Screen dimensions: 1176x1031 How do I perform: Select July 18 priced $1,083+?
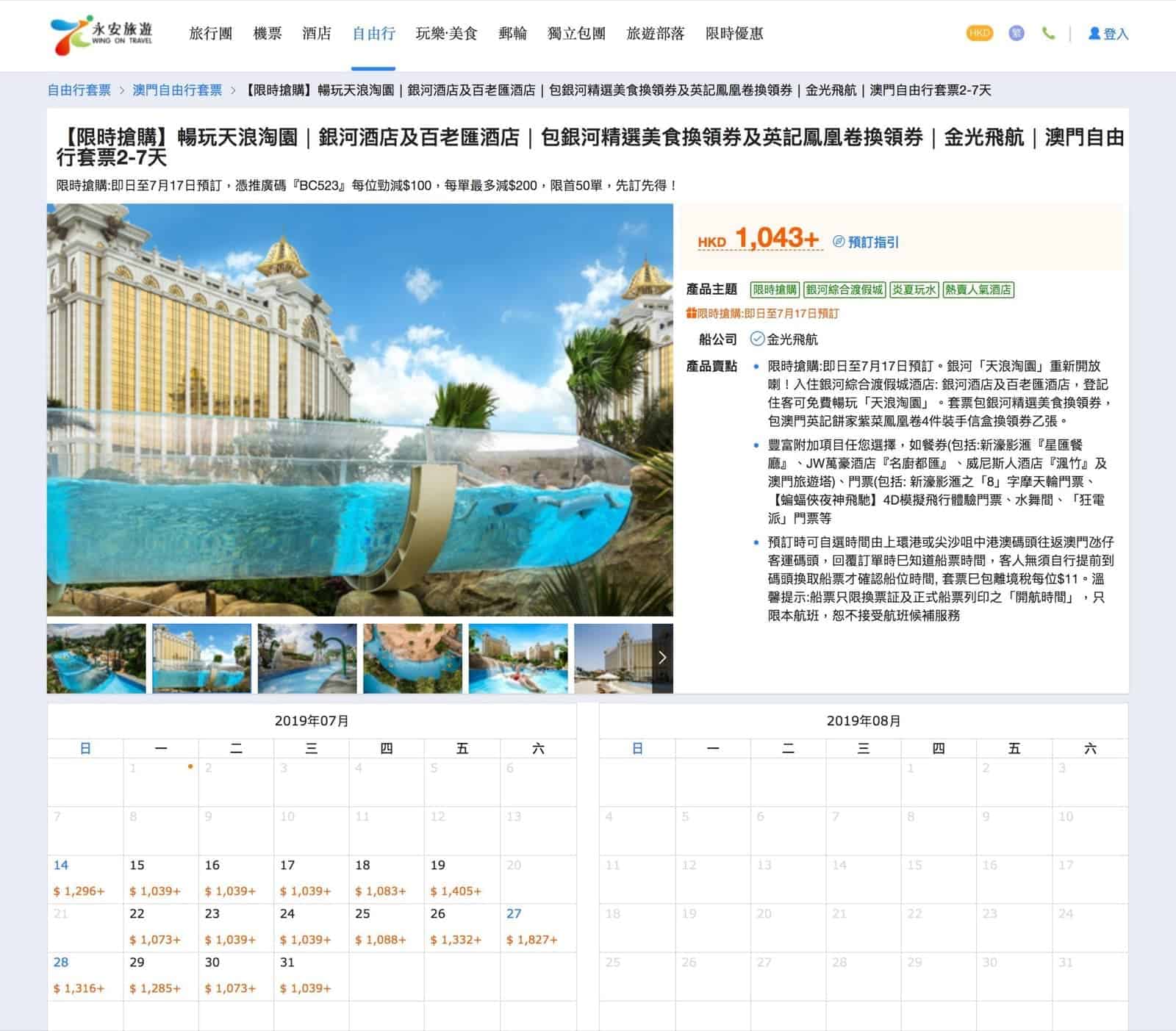coord(387,879)
